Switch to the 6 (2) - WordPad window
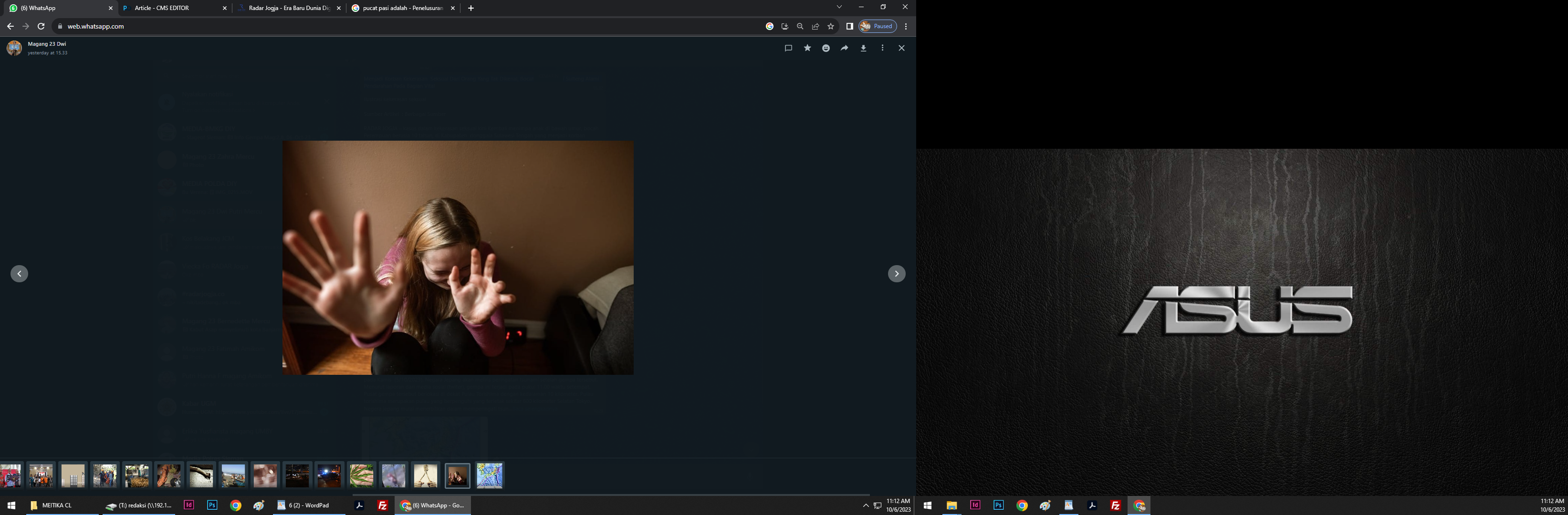Image resolution: width=1568 pixels, height=515 pixels. coord(309,505)
